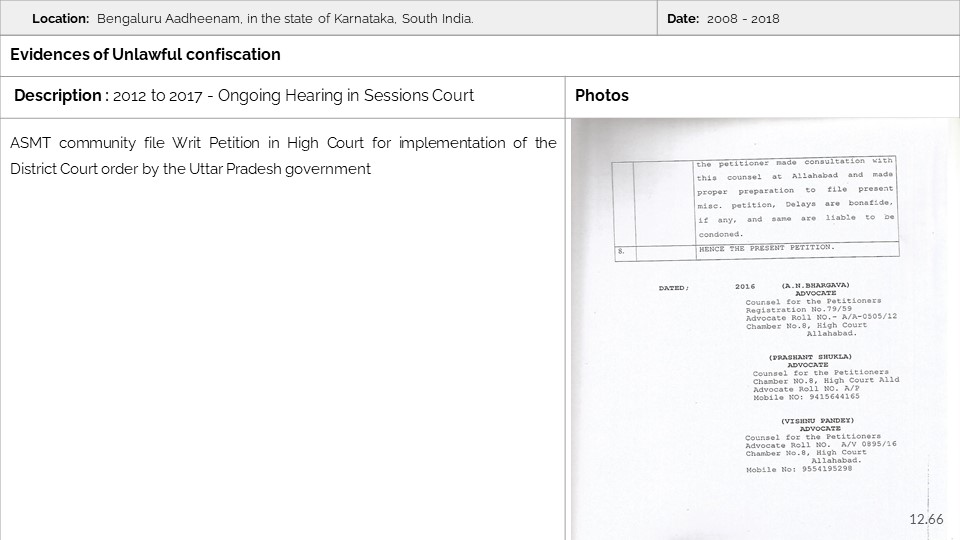Click the ASMT community description paragraph
The width and height of the screenshot is (960, 540).
tap(283, 156)
